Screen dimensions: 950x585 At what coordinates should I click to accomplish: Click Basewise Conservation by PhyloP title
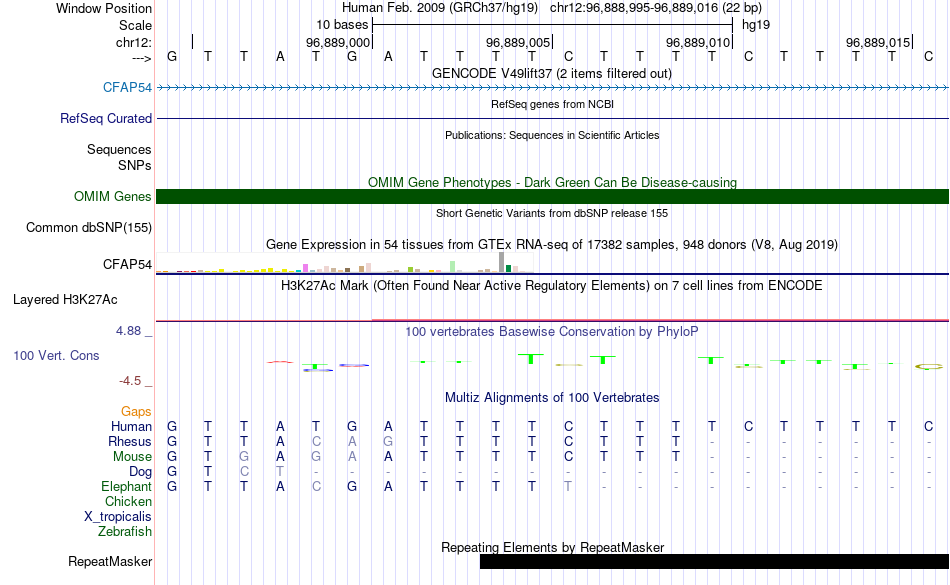(552, 331)
